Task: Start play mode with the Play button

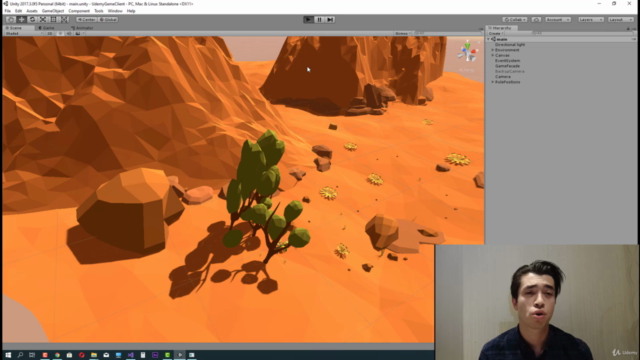Action: tap(309, 20)
